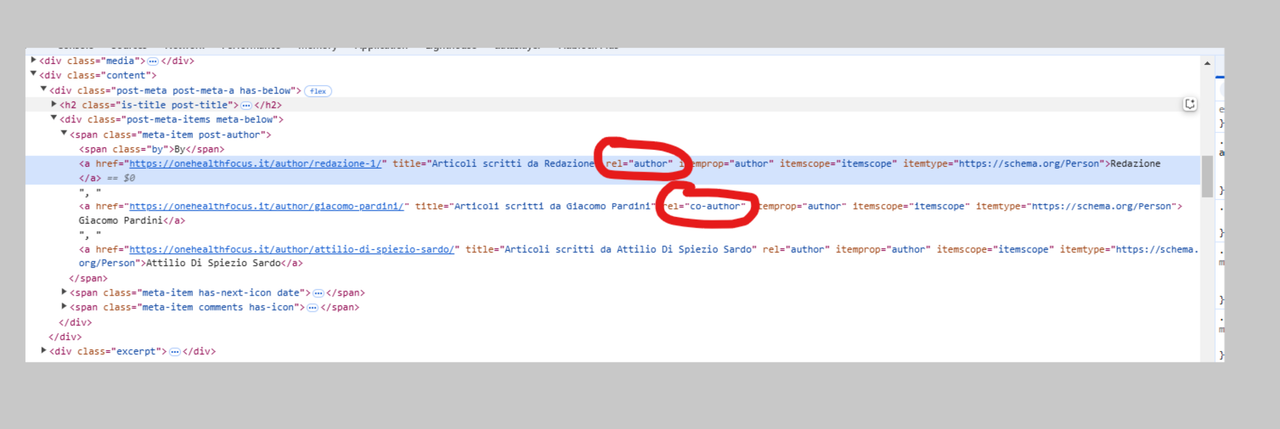Collapse the post-meta-items meta-below div
The width and height of the screenshot is (1280, 429).
coord(54,119)
